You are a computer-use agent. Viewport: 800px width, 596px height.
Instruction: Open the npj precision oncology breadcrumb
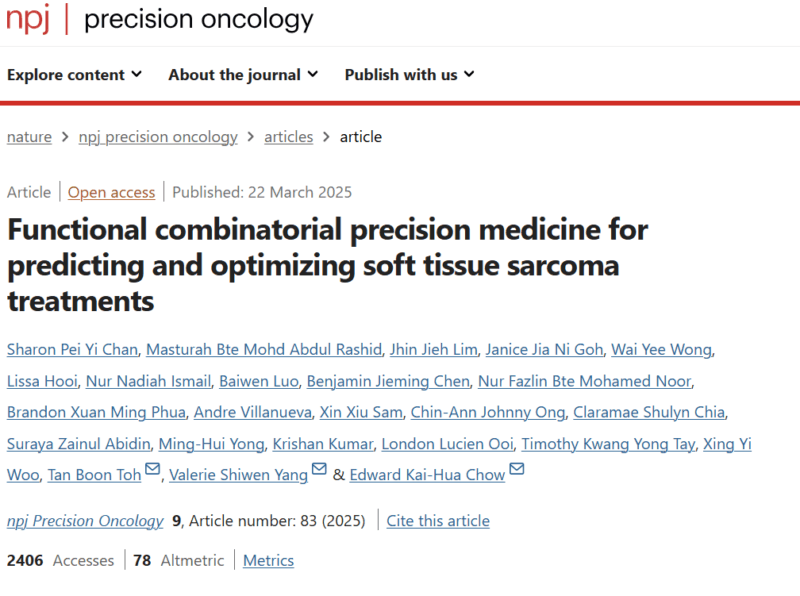[x=158, y=137]
